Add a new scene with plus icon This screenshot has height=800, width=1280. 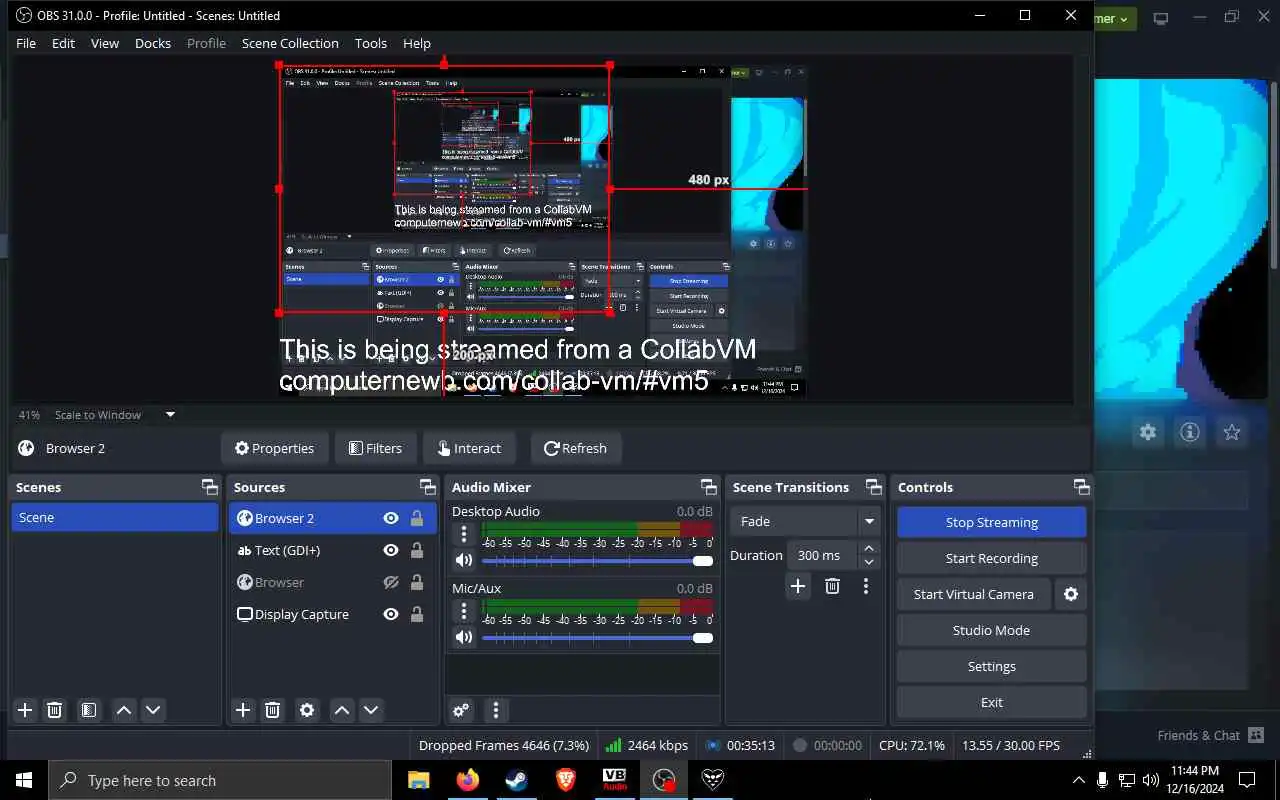pyautogui.click(x=25, y=710)
